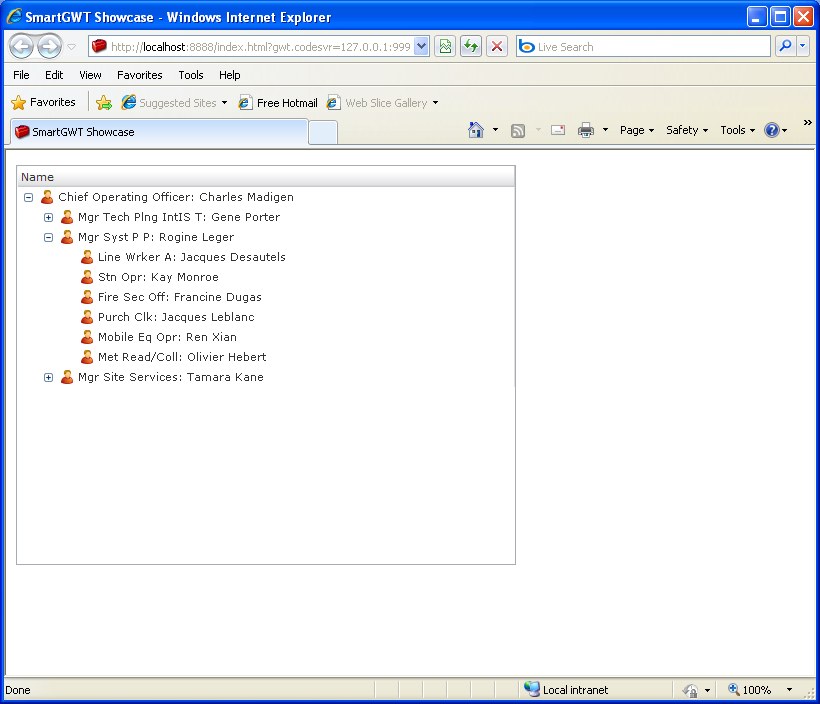The width and height of the screenshot is (820, 704).
Task: Click the Read Mail icon
Action: [558, 130]
